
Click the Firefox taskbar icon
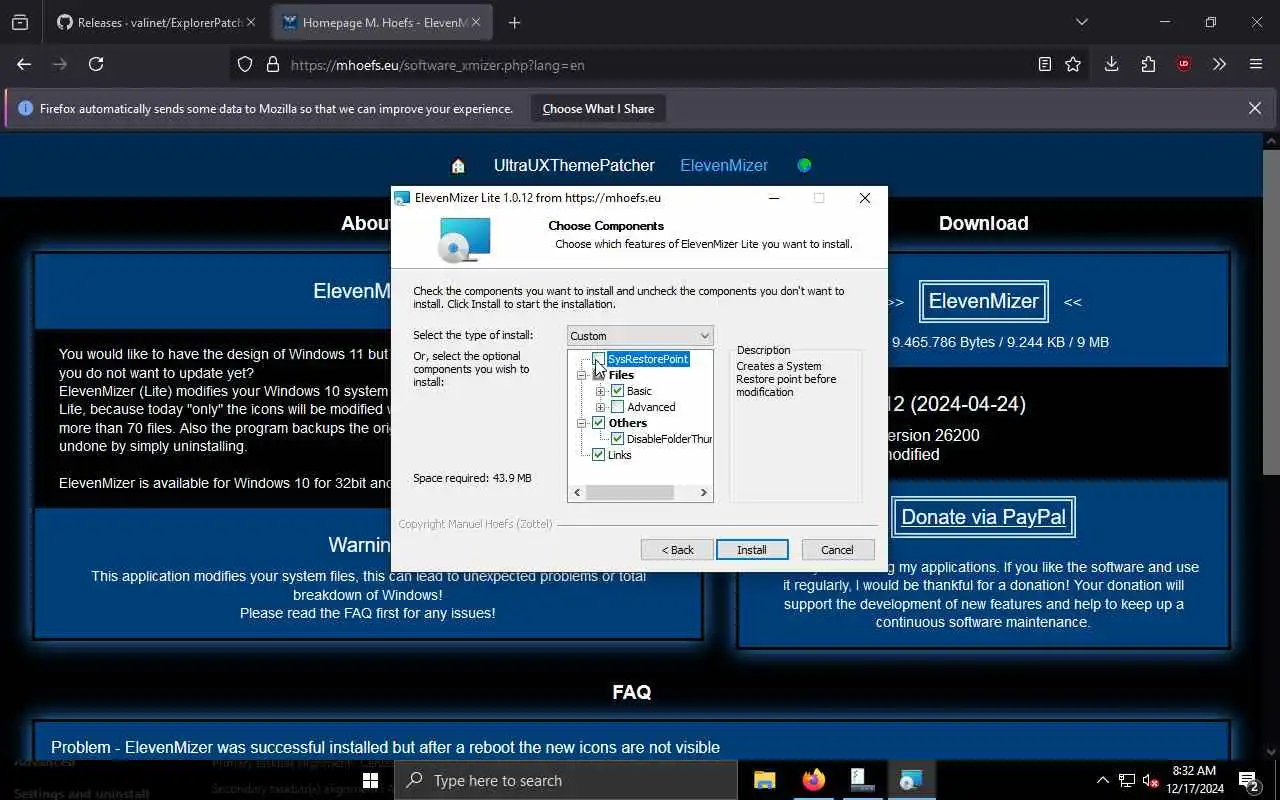tap(814, 780)
